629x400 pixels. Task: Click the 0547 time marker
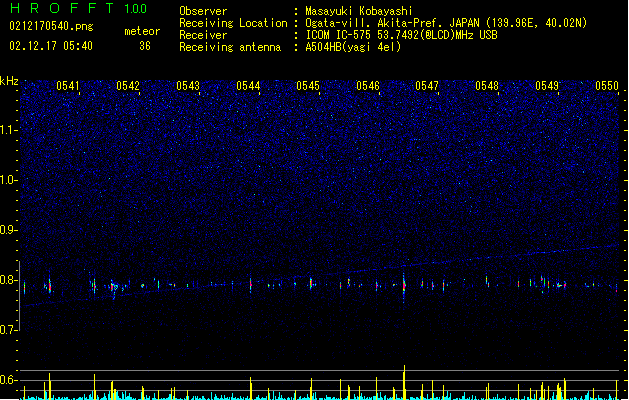click(x=427, y=86)
